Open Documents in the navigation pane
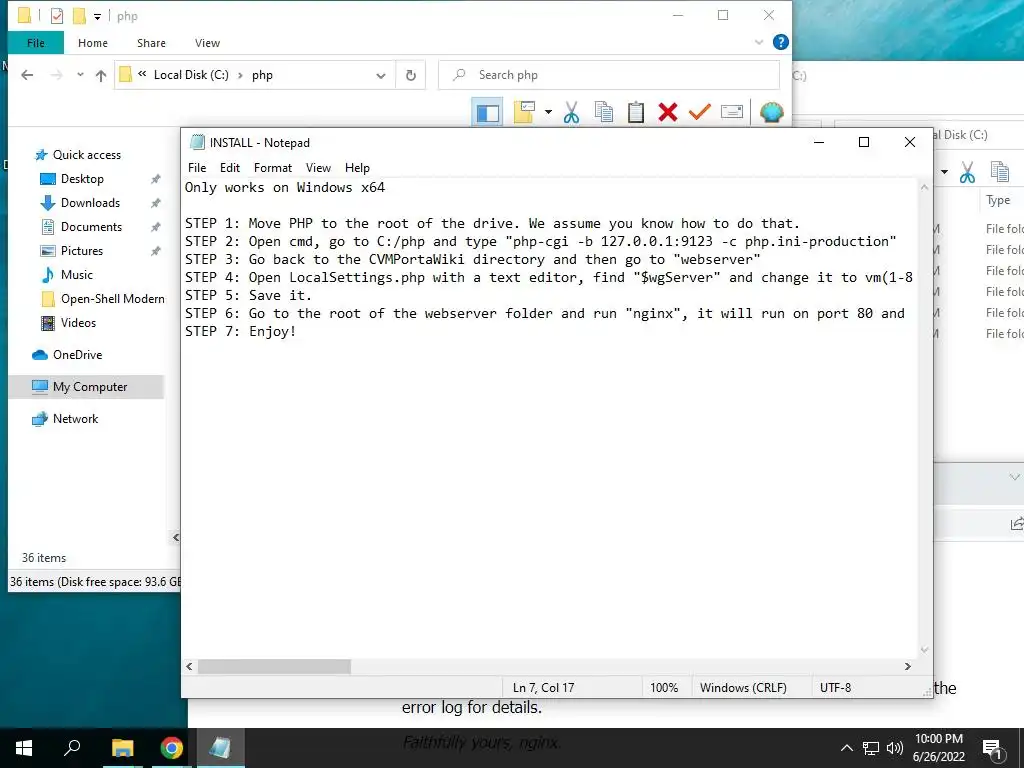 click(91, 227)
